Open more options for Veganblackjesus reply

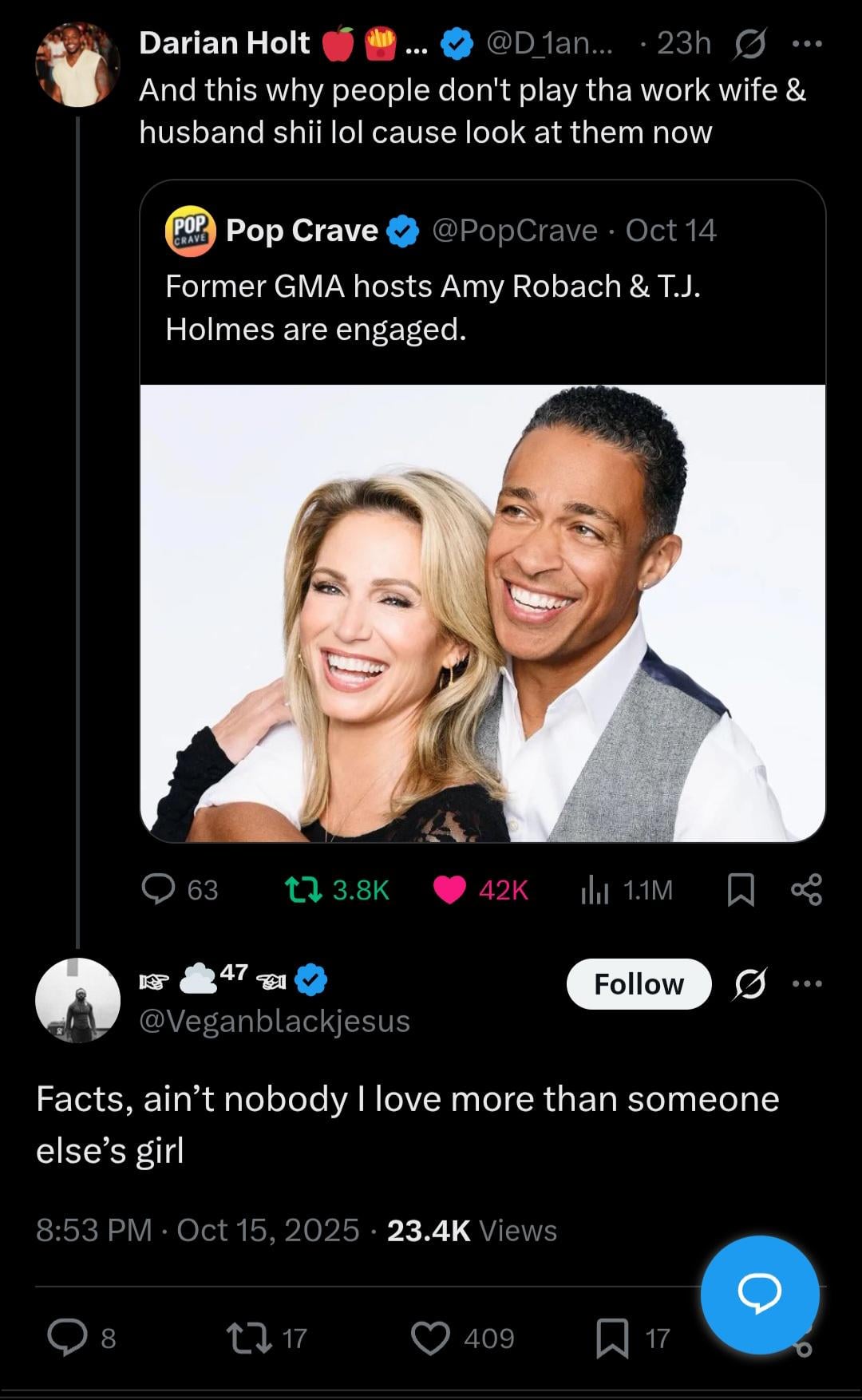point(806,983)
